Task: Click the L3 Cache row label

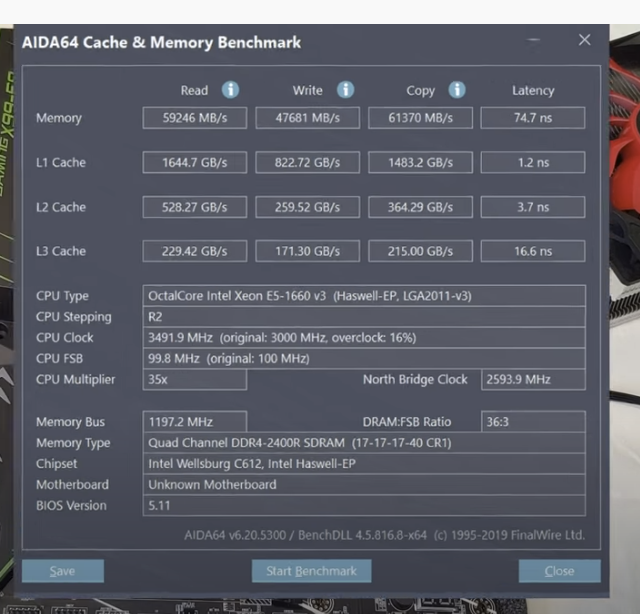Action: [x=61, y=251]
